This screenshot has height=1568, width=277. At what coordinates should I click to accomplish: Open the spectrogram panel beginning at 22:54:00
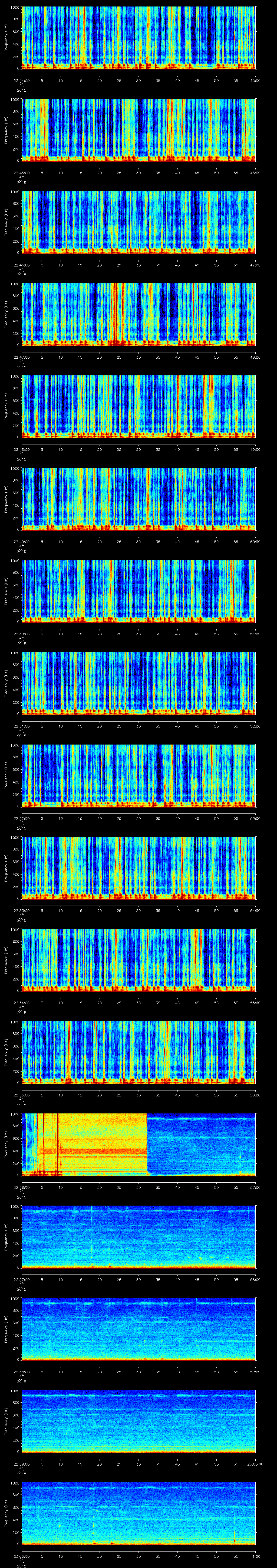tap(139, 960)
